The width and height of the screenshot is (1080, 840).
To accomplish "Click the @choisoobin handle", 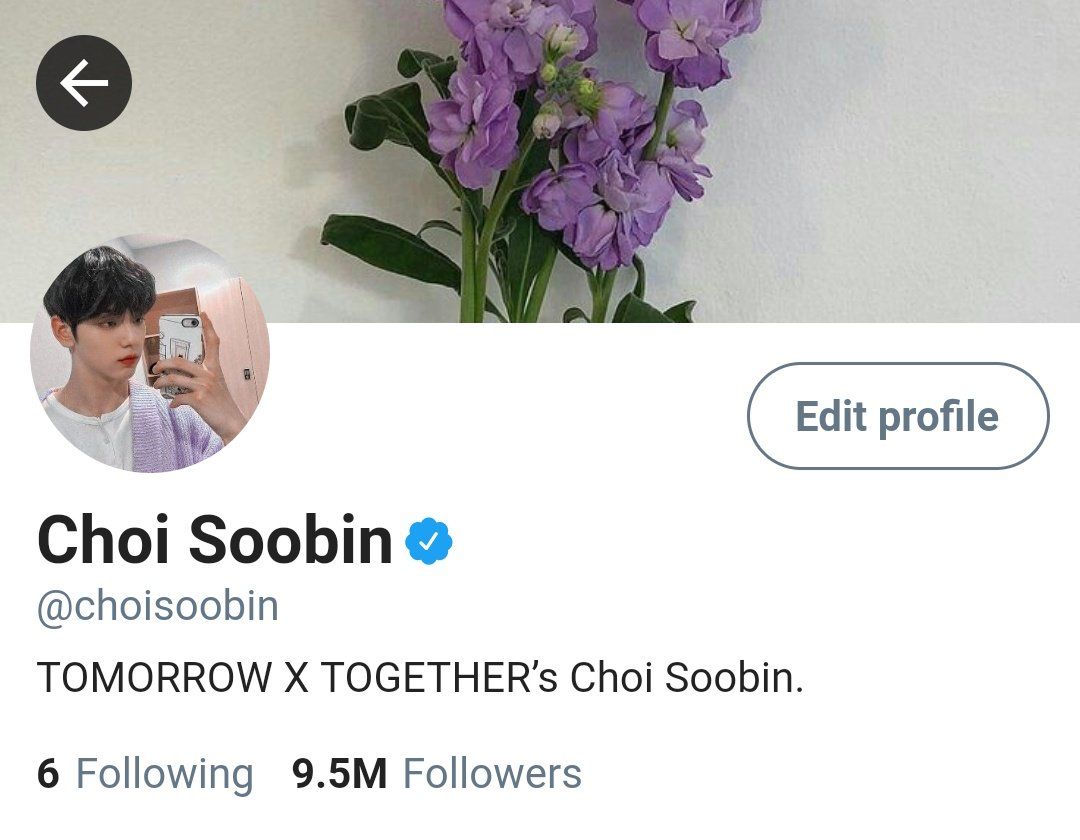I will click(158, 607).
